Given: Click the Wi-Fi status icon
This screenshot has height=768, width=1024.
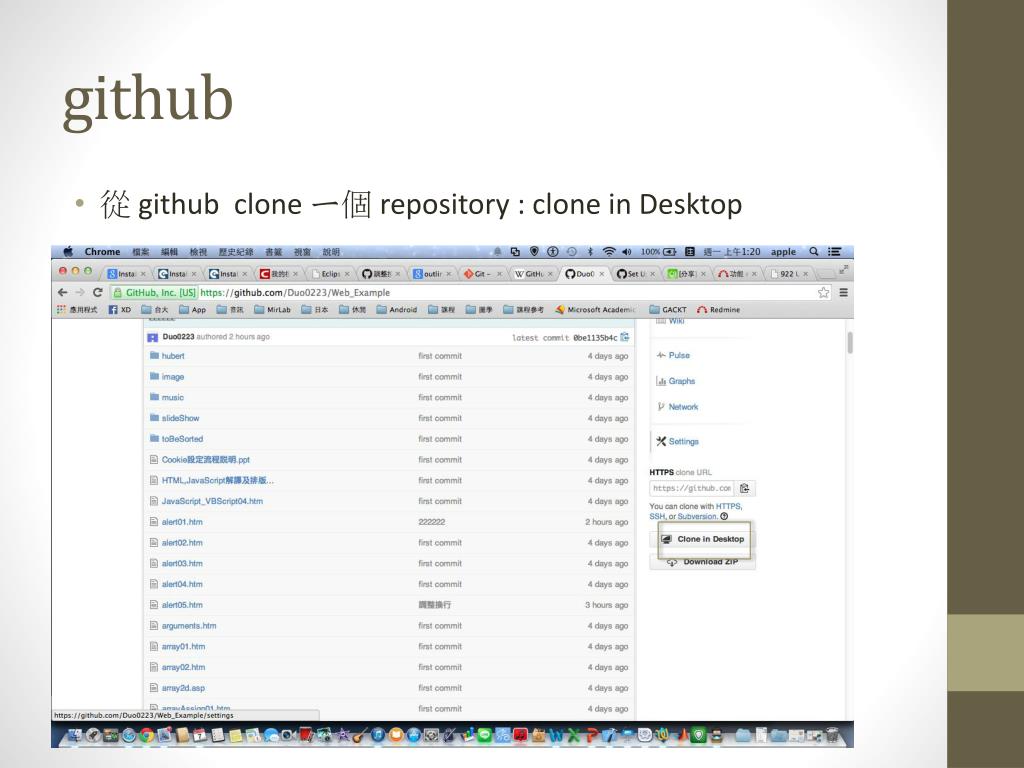Looking at the screenshot, I should point(609,251).
